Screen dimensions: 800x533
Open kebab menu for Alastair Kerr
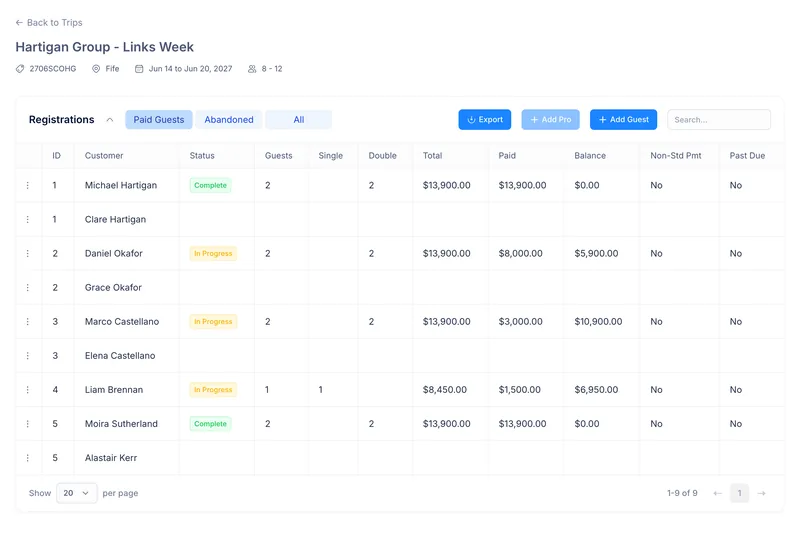(x=28, y=458)
